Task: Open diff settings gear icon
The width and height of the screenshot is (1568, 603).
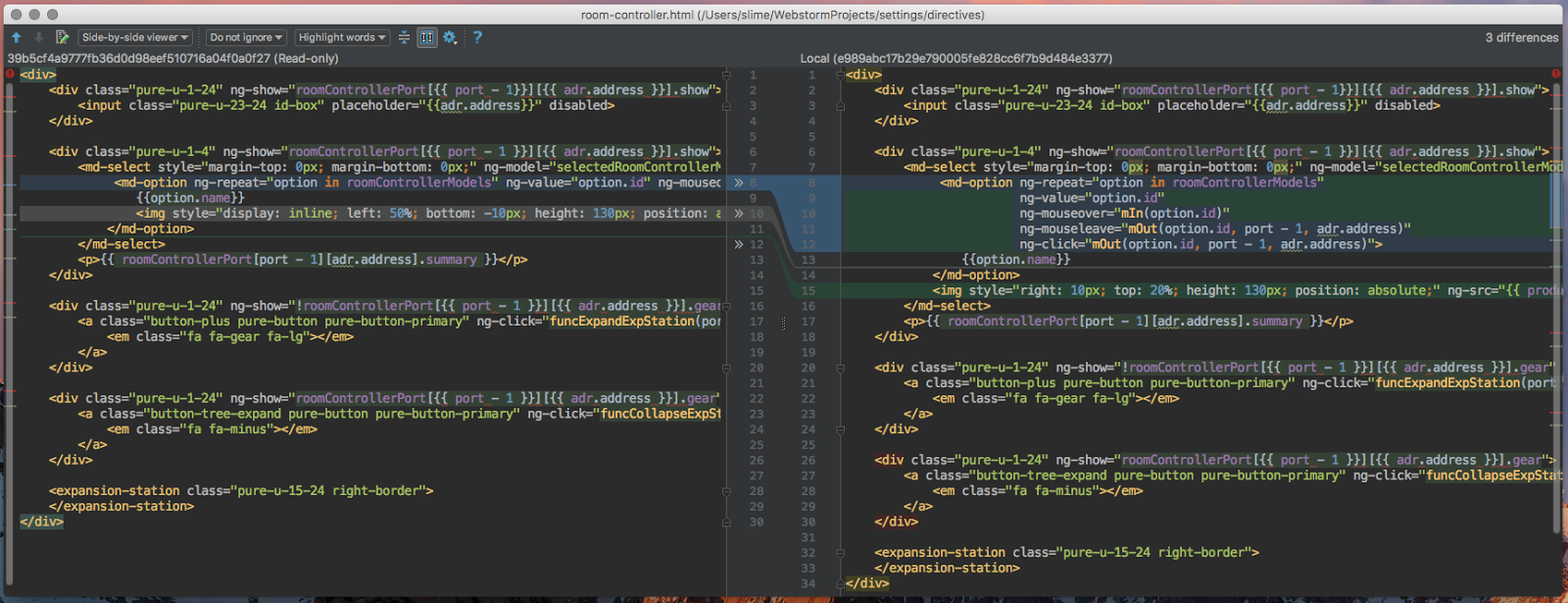Action: coord(450,37)
